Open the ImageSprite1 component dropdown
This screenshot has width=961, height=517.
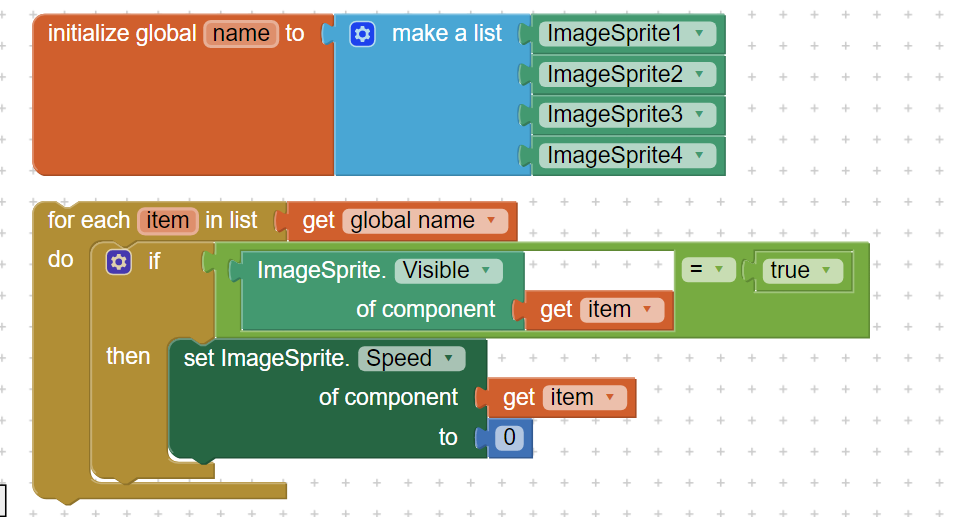[x=698, y=34]
